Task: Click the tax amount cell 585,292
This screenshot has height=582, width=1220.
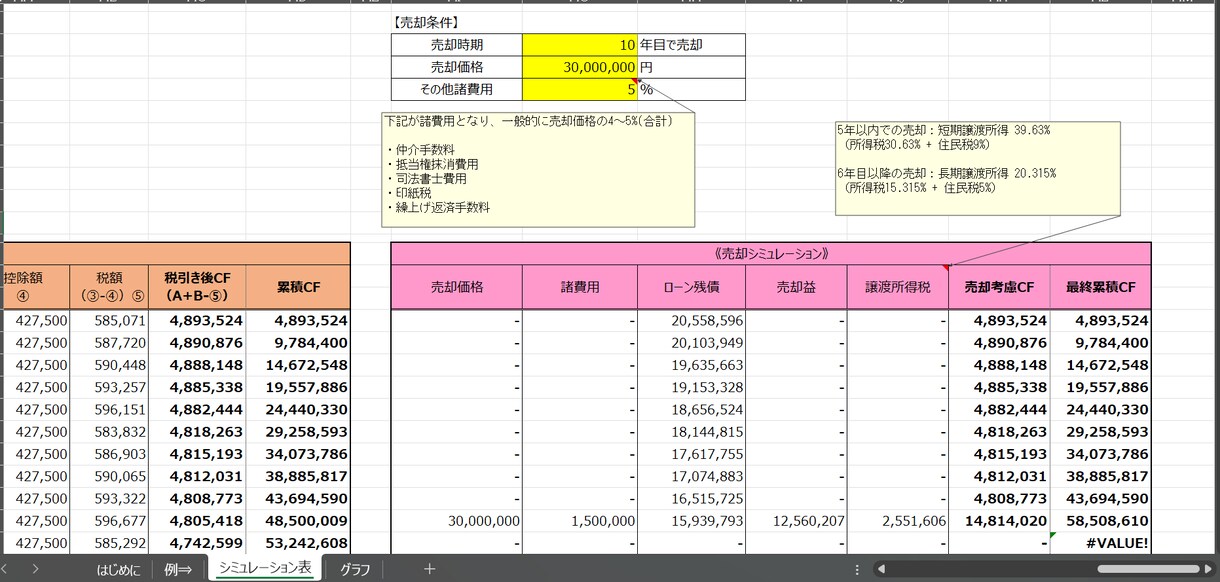Action: pos(109,543)
